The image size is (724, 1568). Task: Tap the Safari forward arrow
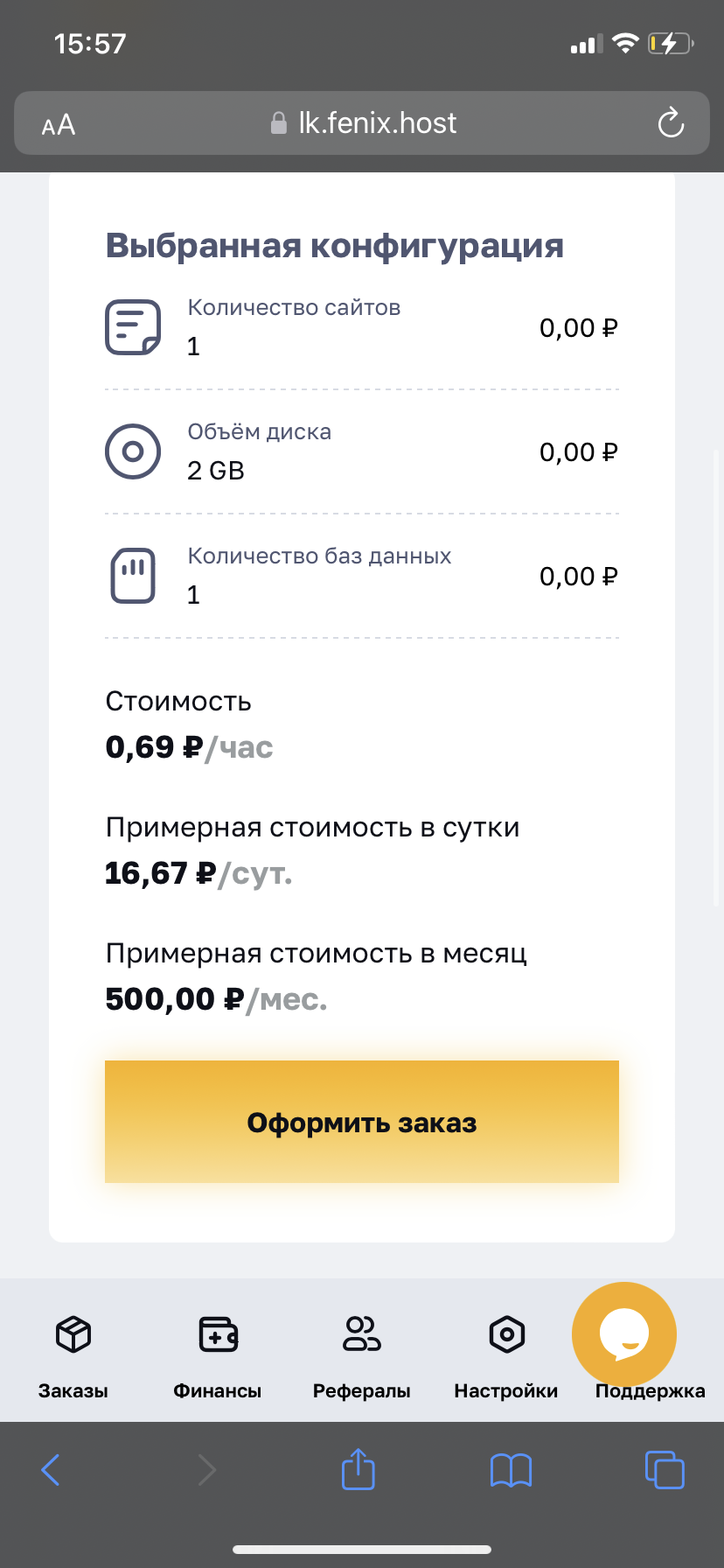(x=206, y=1470)
